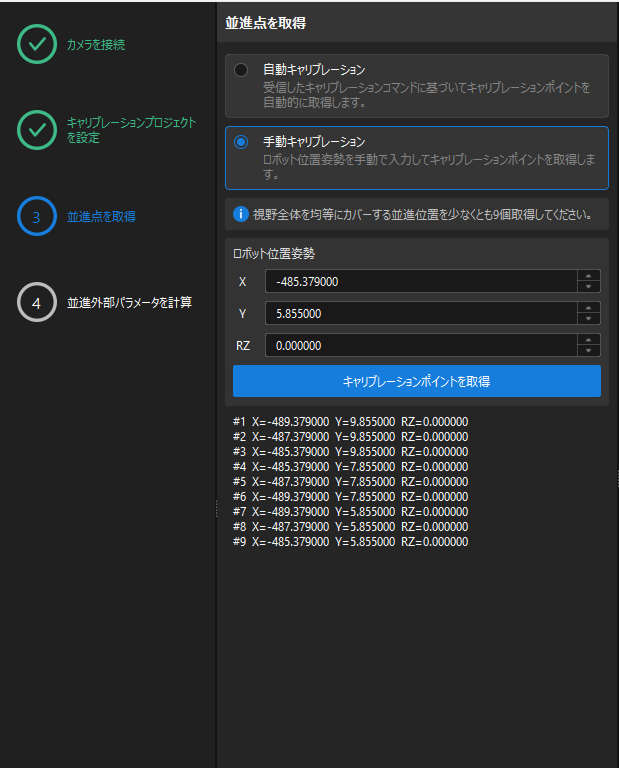Viewport: 619px width, 768px height.
Task: Click the Y position input field
Action: (421, 313)
